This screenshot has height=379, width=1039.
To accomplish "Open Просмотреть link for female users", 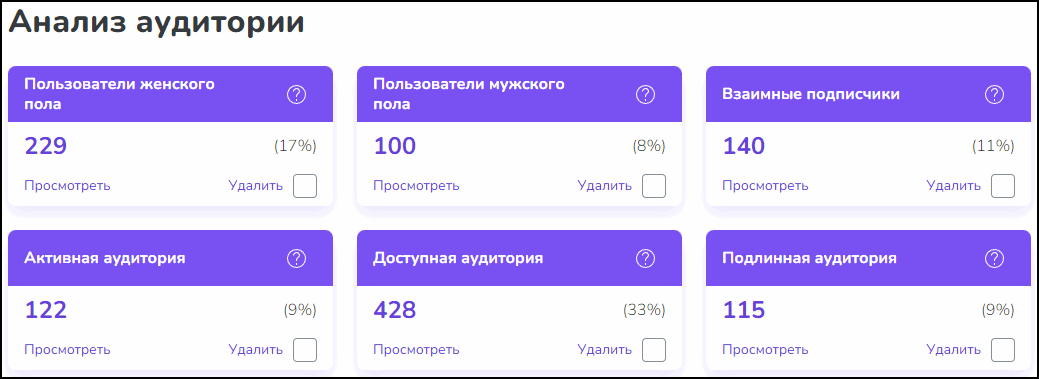I will pyautogui.click(x=68, y=186).
